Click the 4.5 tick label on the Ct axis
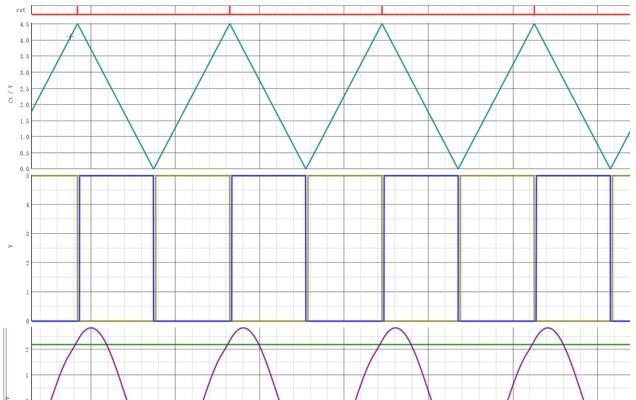The image size is (636, 400). [24, 25]
